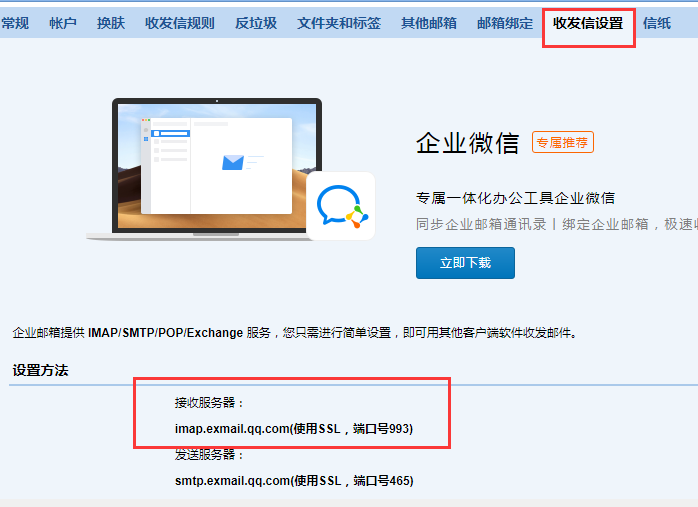Click the 专属推荐 orange badge
This screenshot has height=507, width=698.
(x=563, y=142)
